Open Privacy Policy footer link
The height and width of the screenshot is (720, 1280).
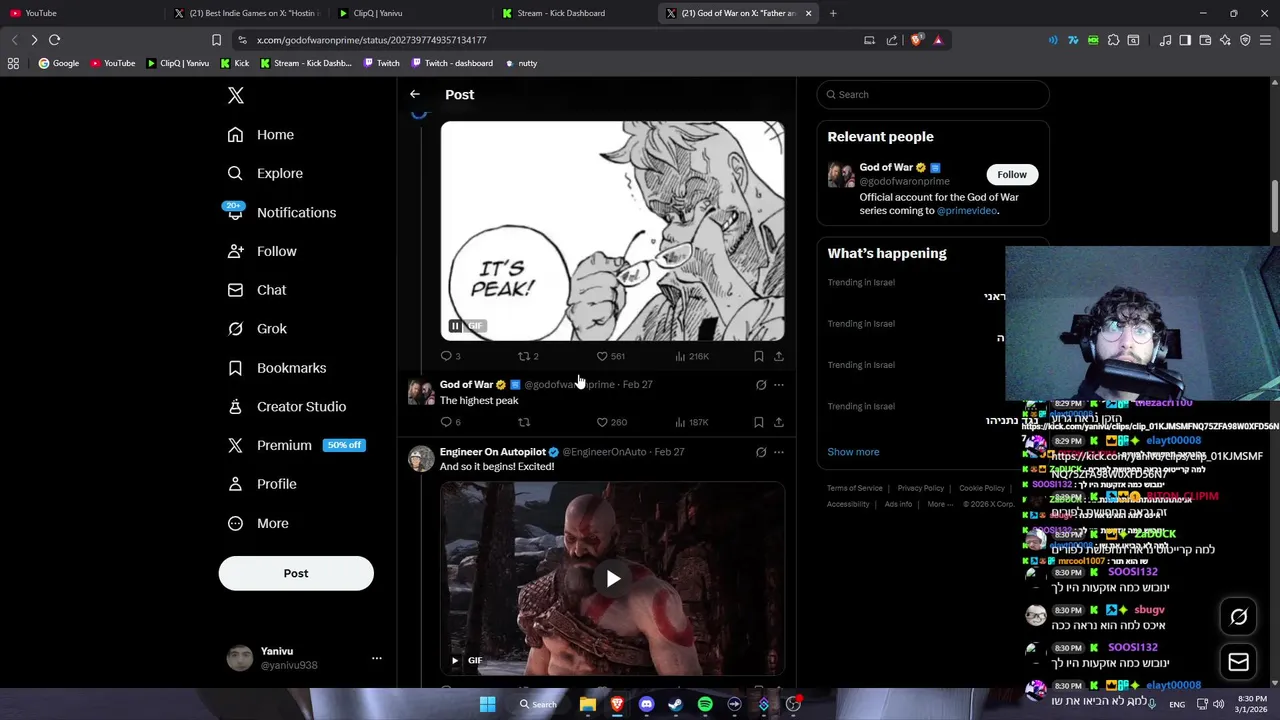click(921, 488)
